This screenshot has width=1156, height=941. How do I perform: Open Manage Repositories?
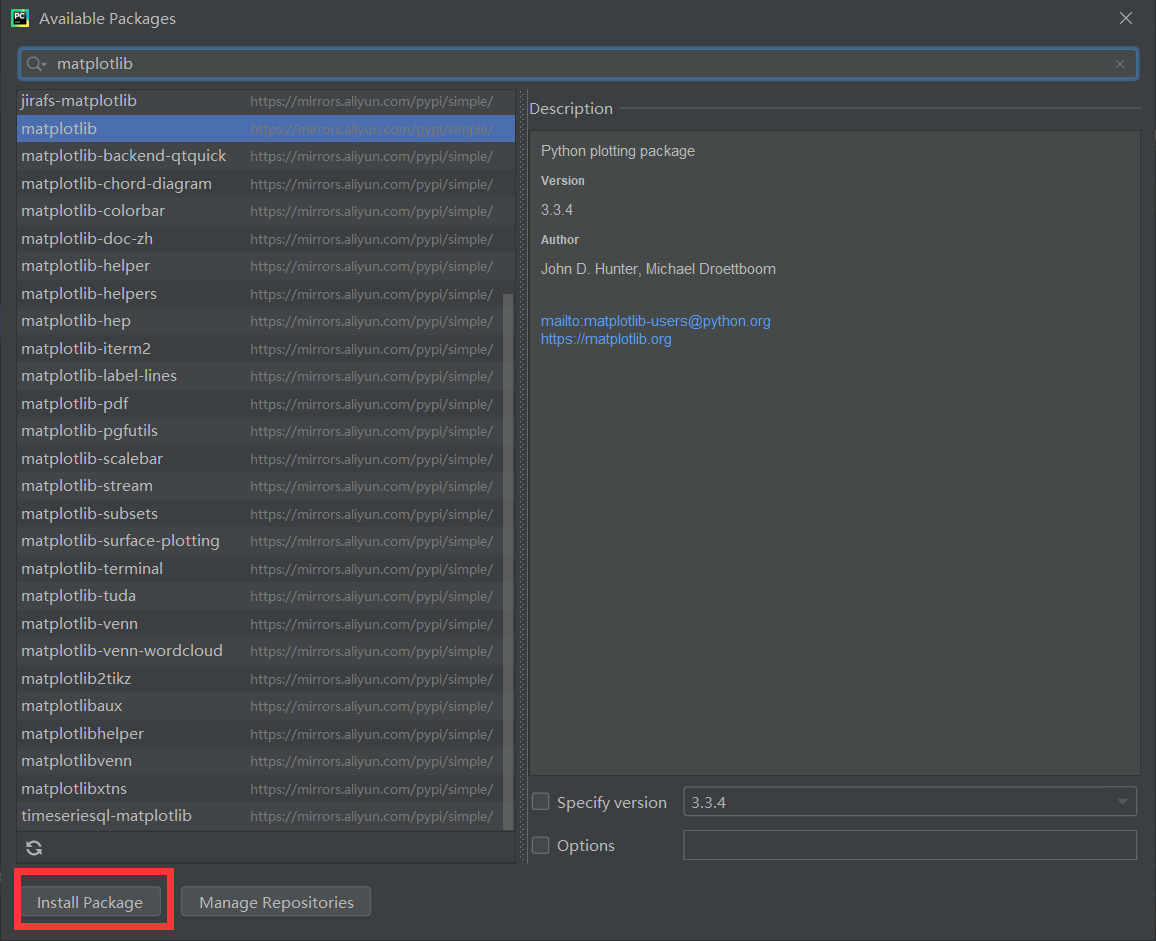[x=276, y=902]
